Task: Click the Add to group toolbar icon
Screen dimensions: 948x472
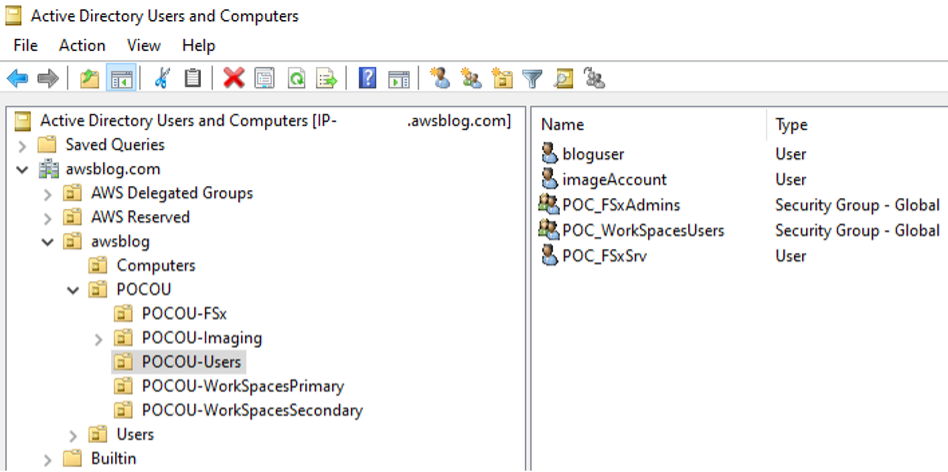Action: 595,79
